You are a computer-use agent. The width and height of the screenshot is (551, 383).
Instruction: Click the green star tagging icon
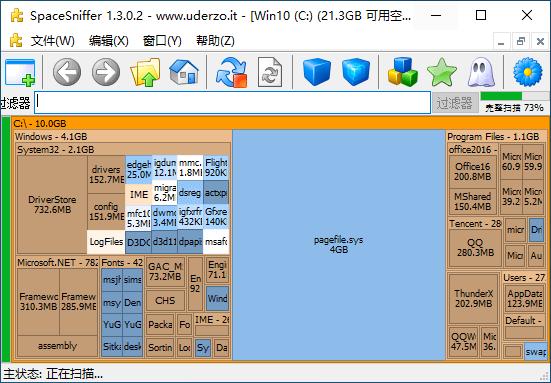(x=442, y=72)
